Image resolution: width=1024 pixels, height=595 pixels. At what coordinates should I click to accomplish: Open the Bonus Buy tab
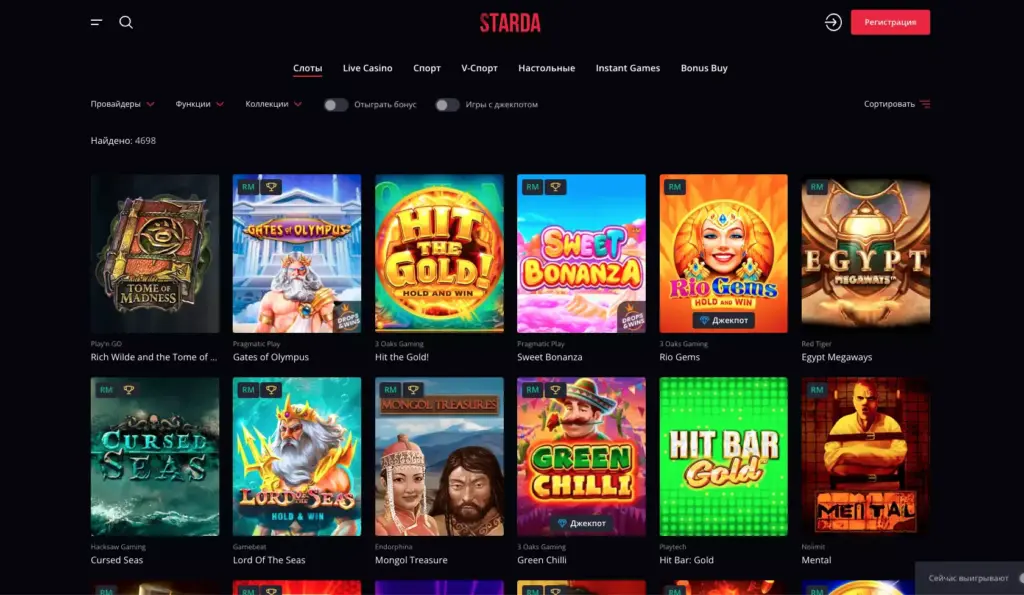pos(704,68)
